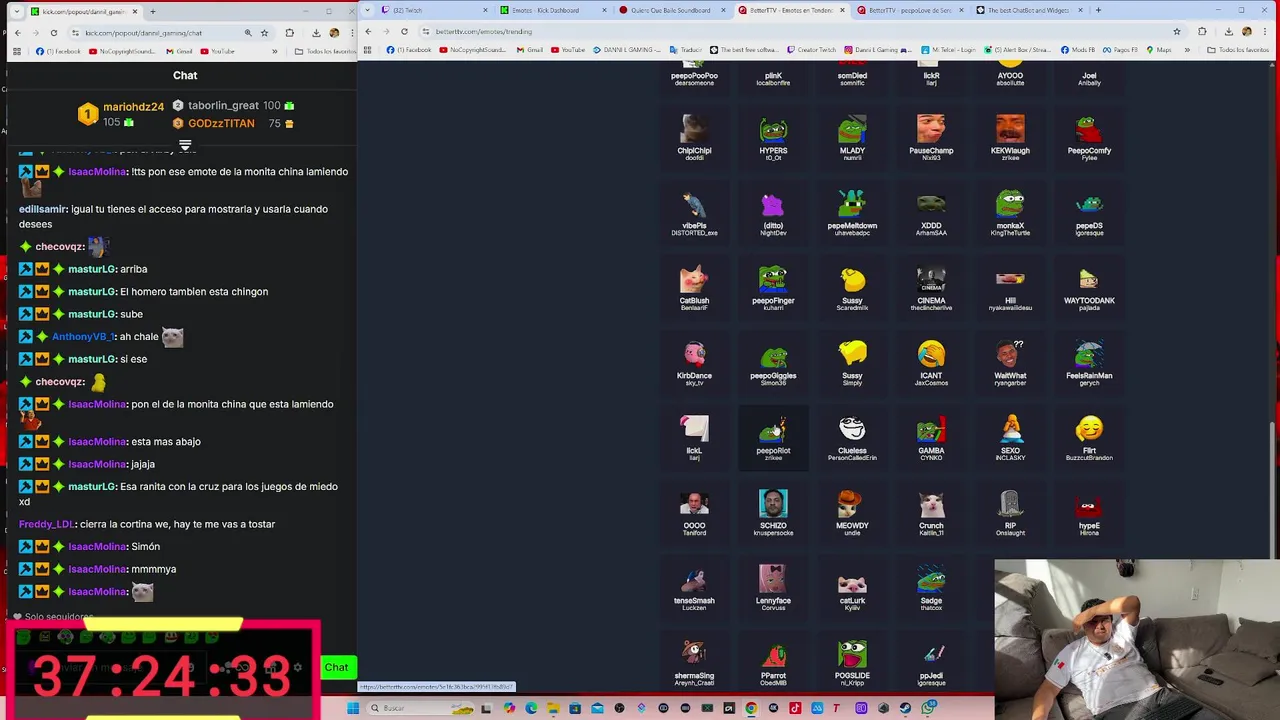Expand tab search dropdown in Kick chat window

(x=16, y=11)
